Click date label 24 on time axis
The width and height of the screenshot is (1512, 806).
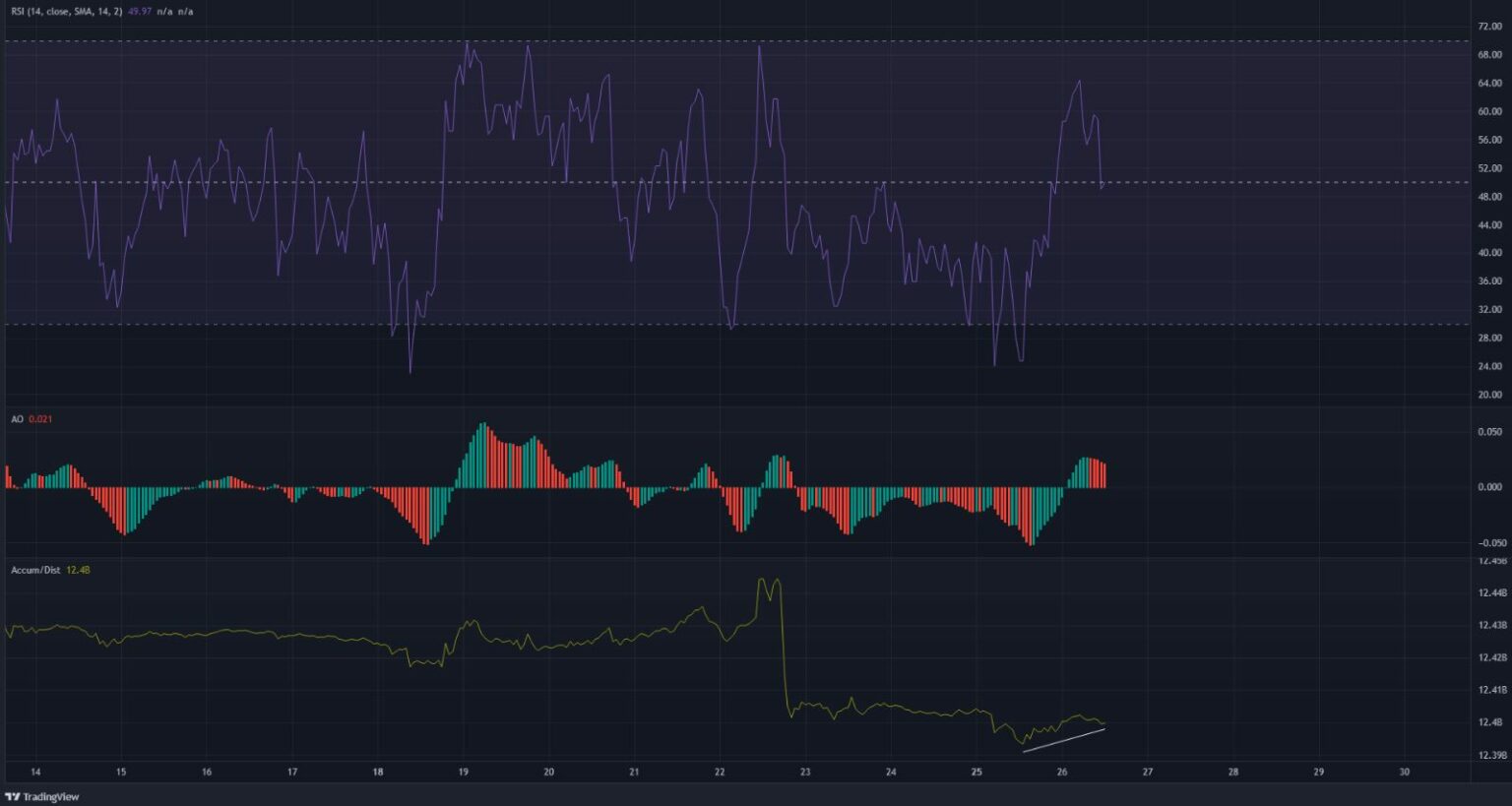(x=891, y=773)
